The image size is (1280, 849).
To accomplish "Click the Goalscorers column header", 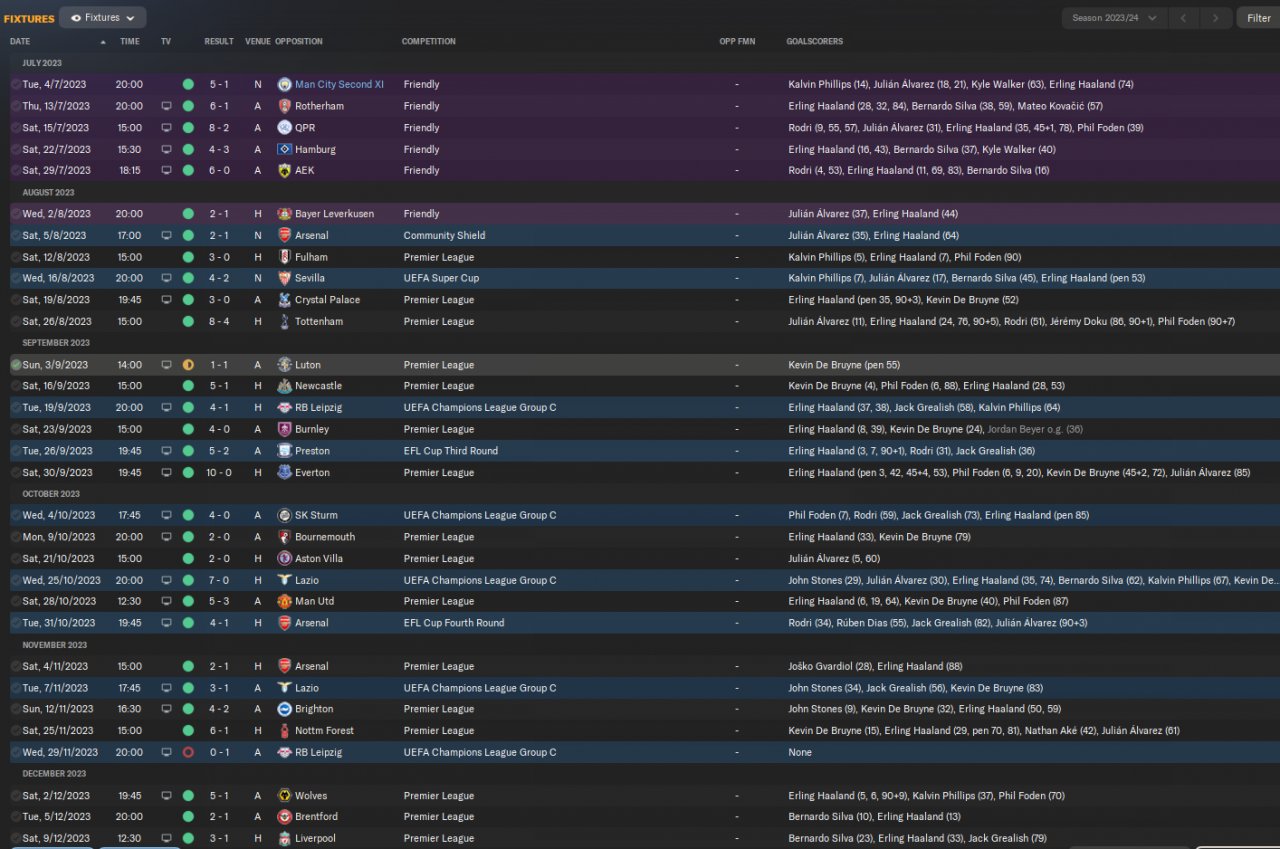I will click(815, 42).
